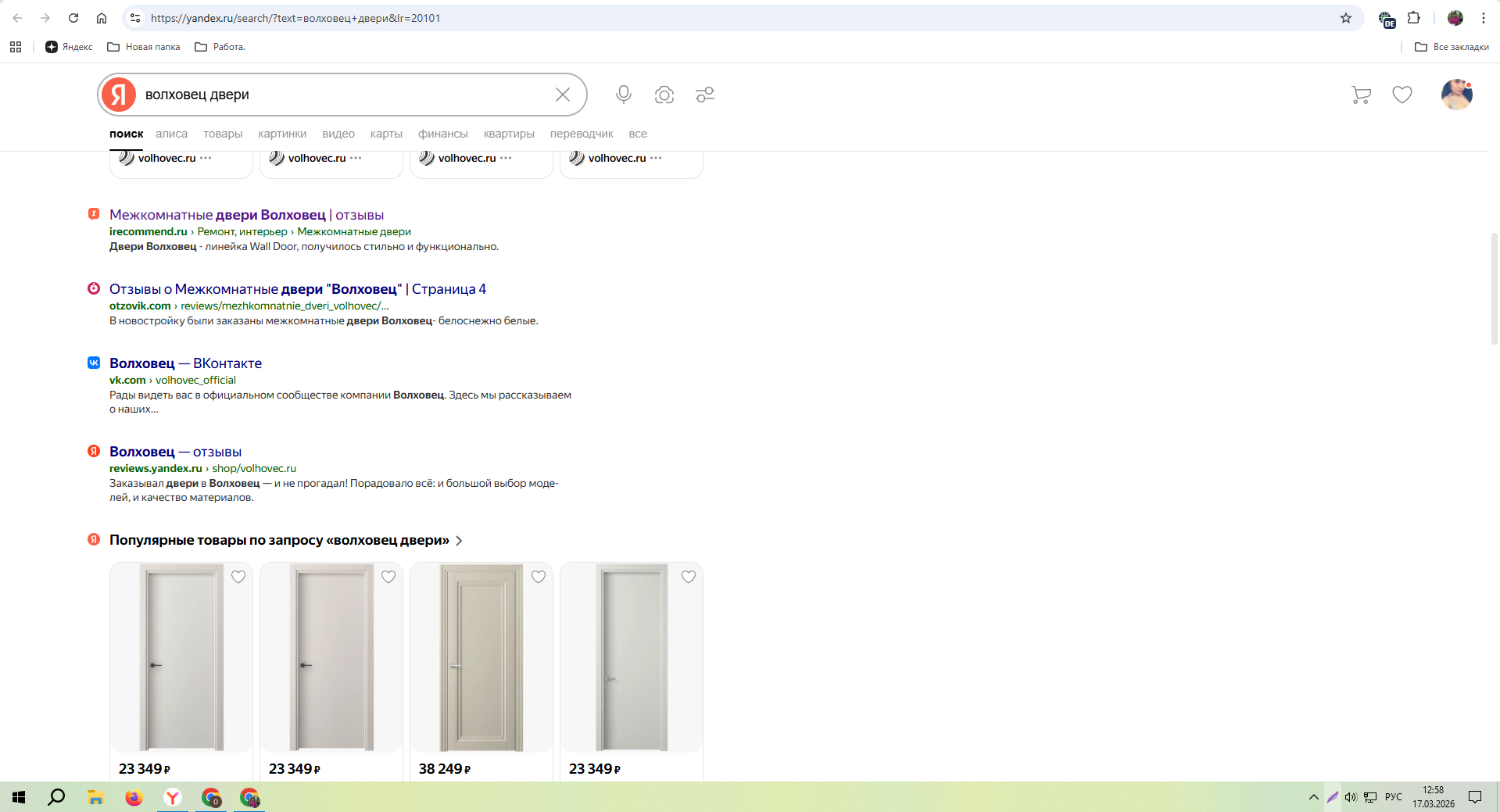1500x812 pixels.
Task: Open search settings sliders icon
Action: coord(704,95)
